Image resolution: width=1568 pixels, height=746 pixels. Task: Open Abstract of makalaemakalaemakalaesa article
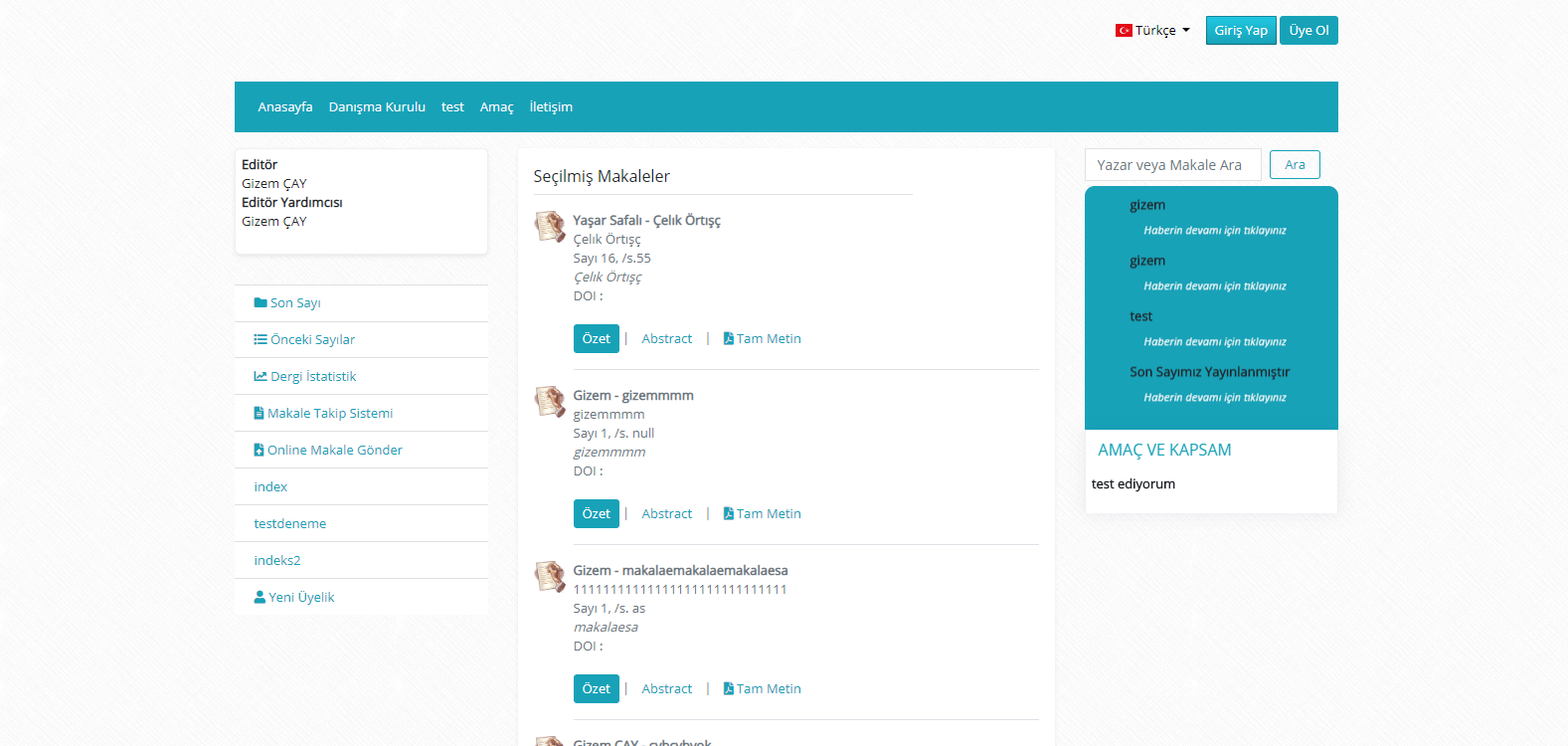666,689
